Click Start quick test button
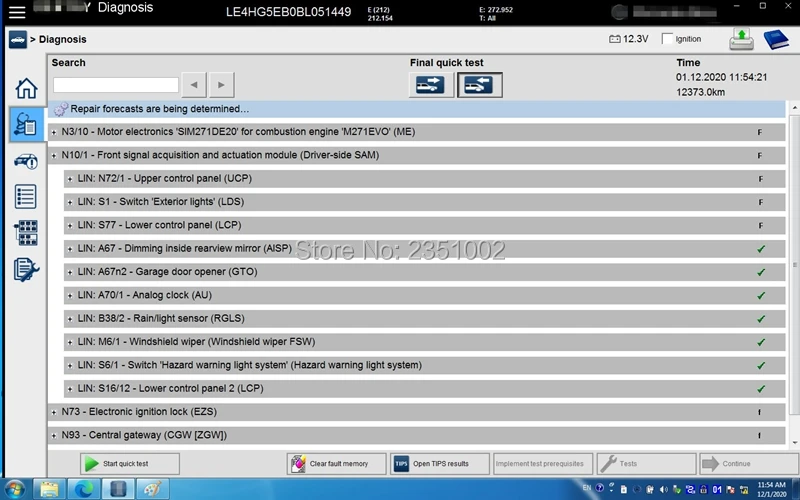 tap(130, 464)
